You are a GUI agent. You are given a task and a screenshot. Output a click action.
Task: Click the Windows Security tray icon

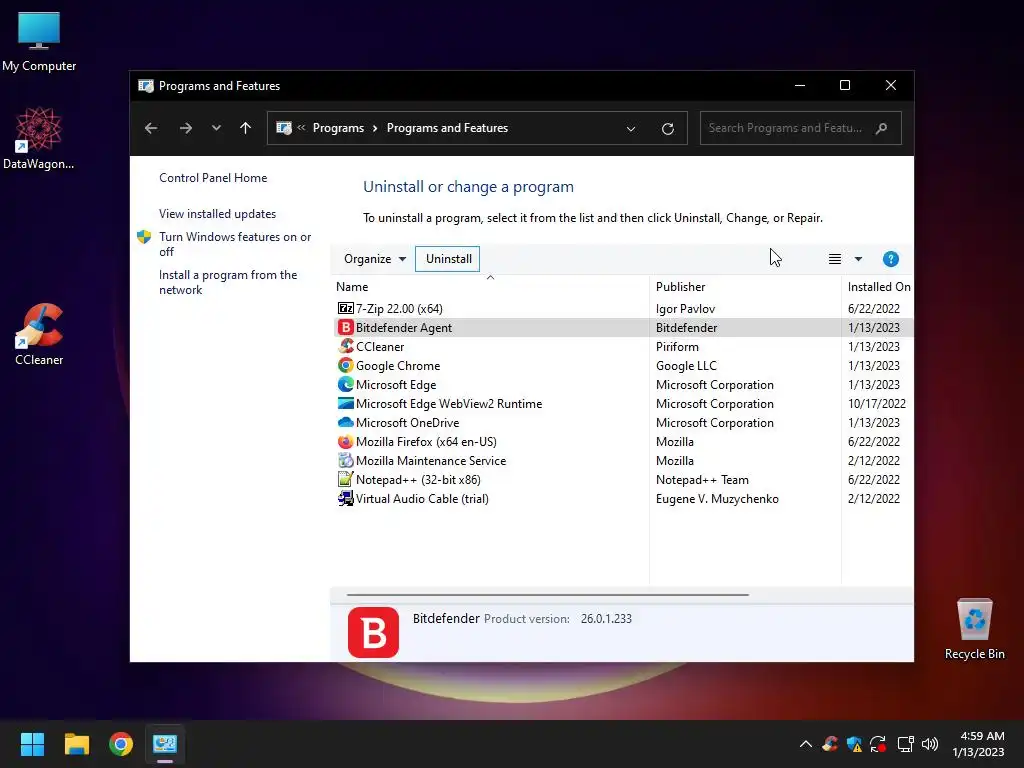coord(854,744)
